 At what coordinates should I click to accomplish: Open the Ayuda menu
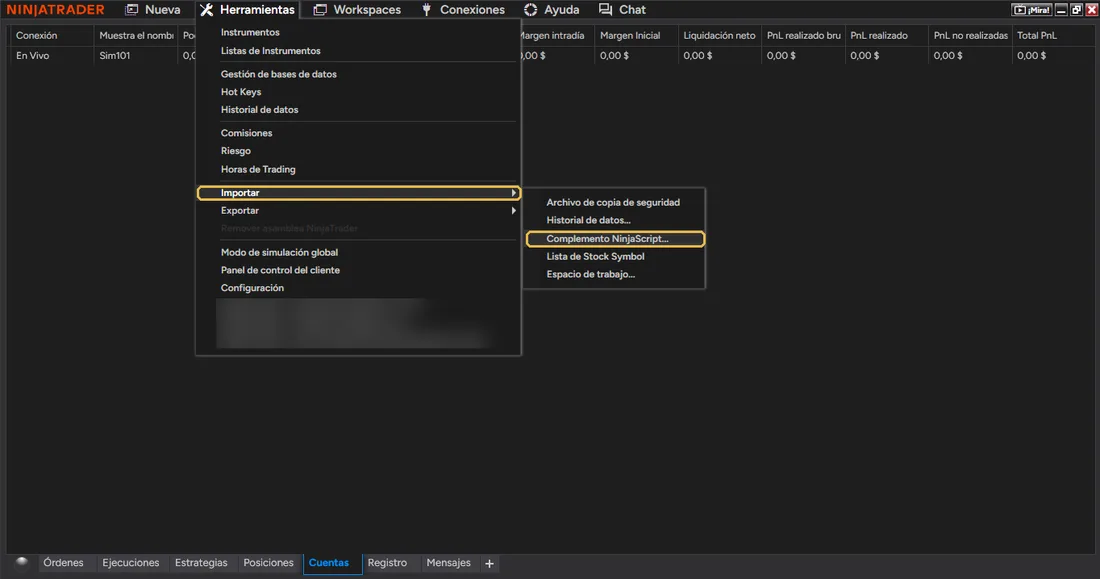point(561,10)
